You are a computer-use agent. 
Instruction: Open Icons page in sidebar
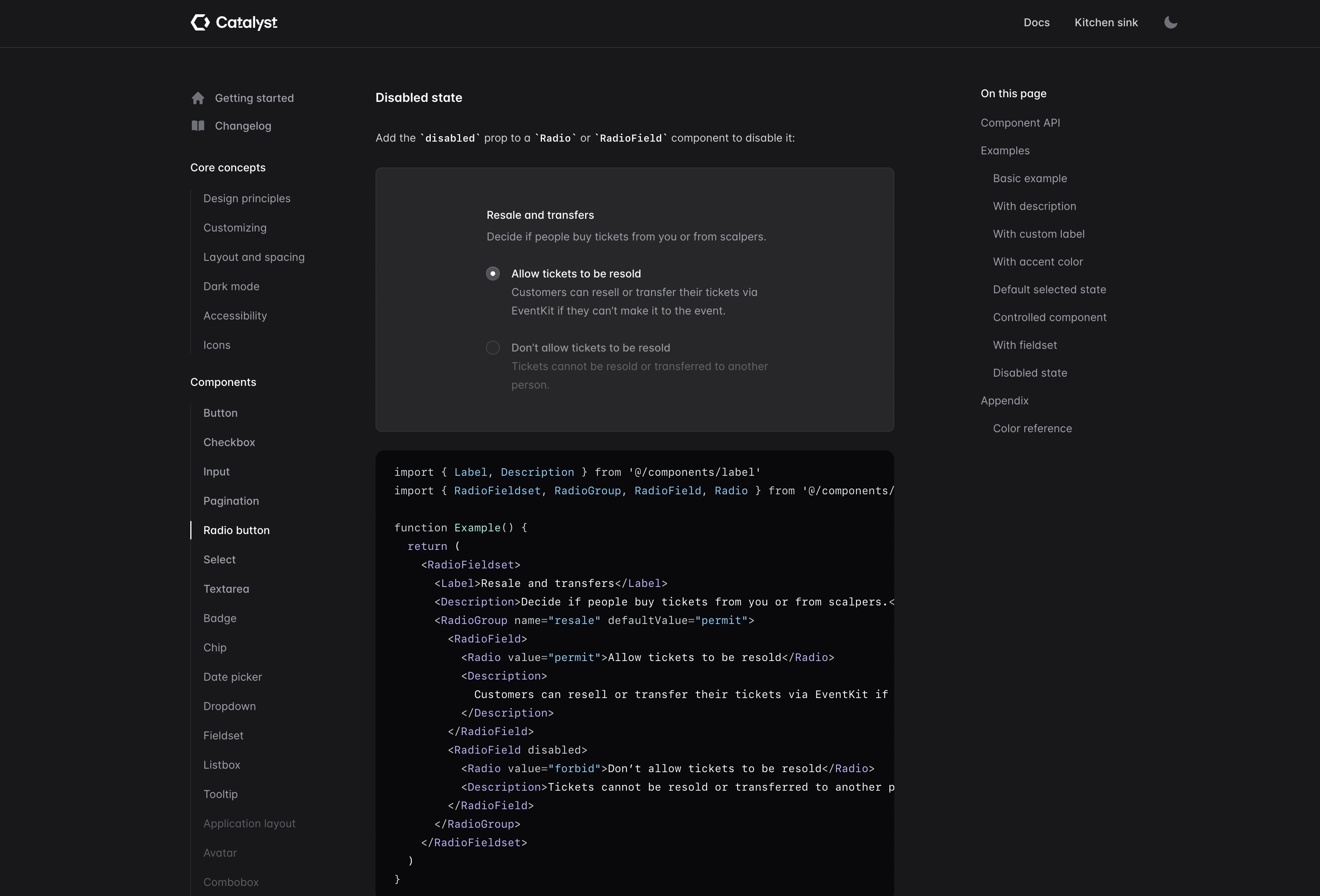coord(217,345)
